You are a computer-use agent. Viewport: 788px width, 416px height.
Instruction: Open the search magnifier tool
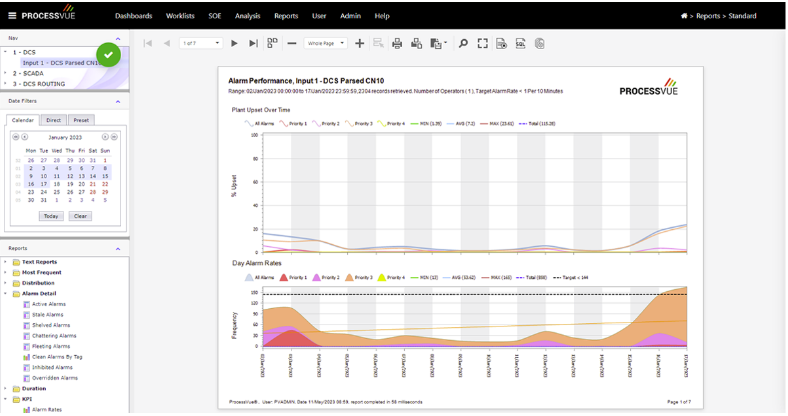(x=463, y=44)
